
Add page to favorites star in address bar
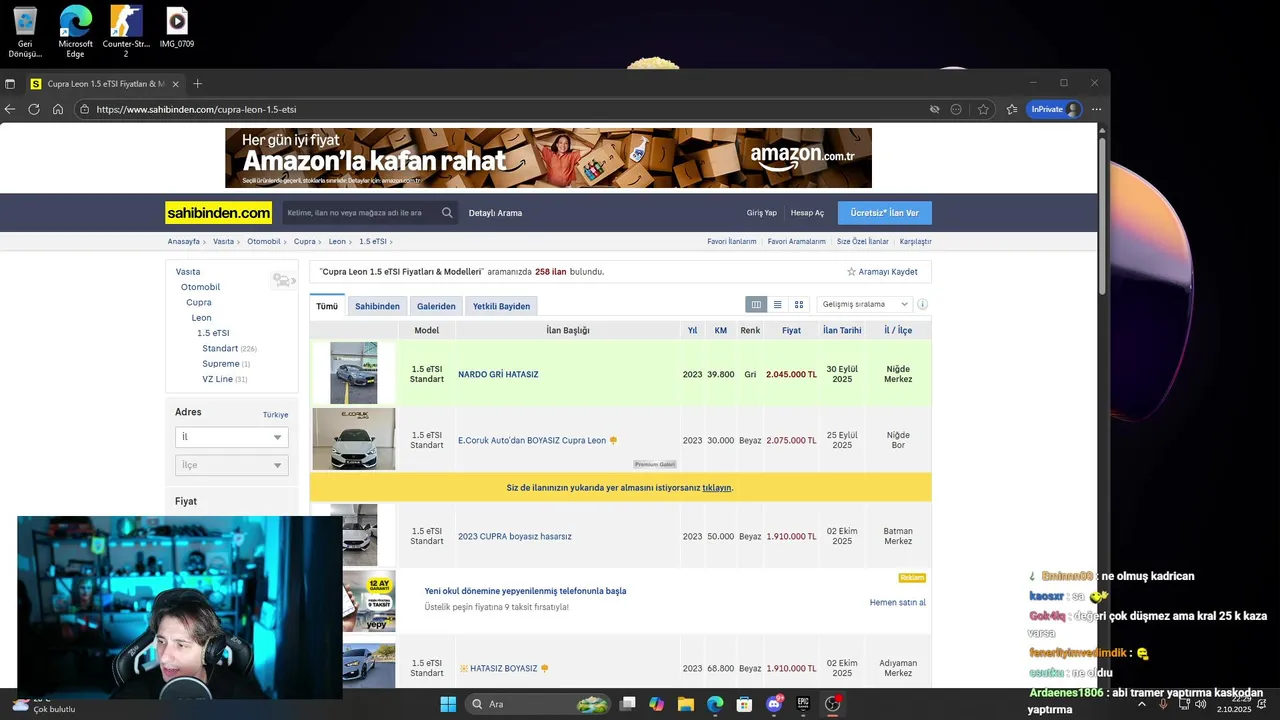(983, 109)
